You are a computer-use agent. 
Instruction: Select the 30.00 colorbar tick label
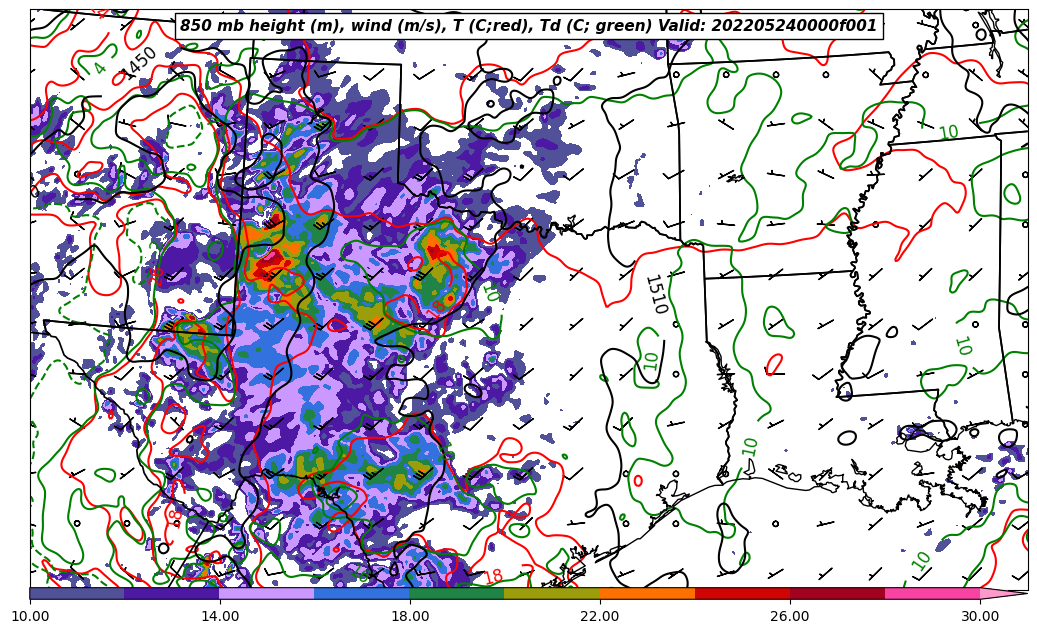click(980, 616)
